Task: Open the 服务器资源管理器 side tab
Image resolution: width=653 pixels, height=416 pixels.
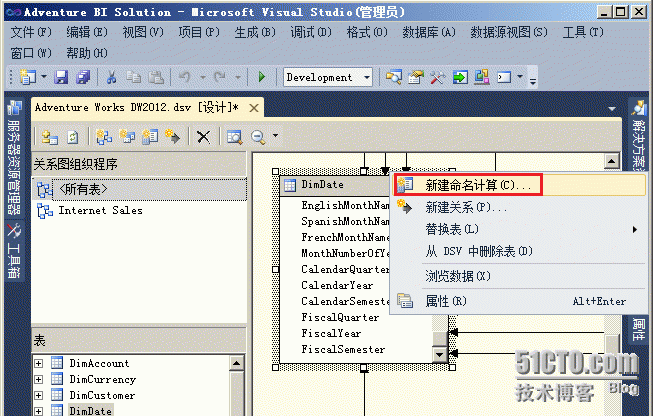Action: [14, 158]
